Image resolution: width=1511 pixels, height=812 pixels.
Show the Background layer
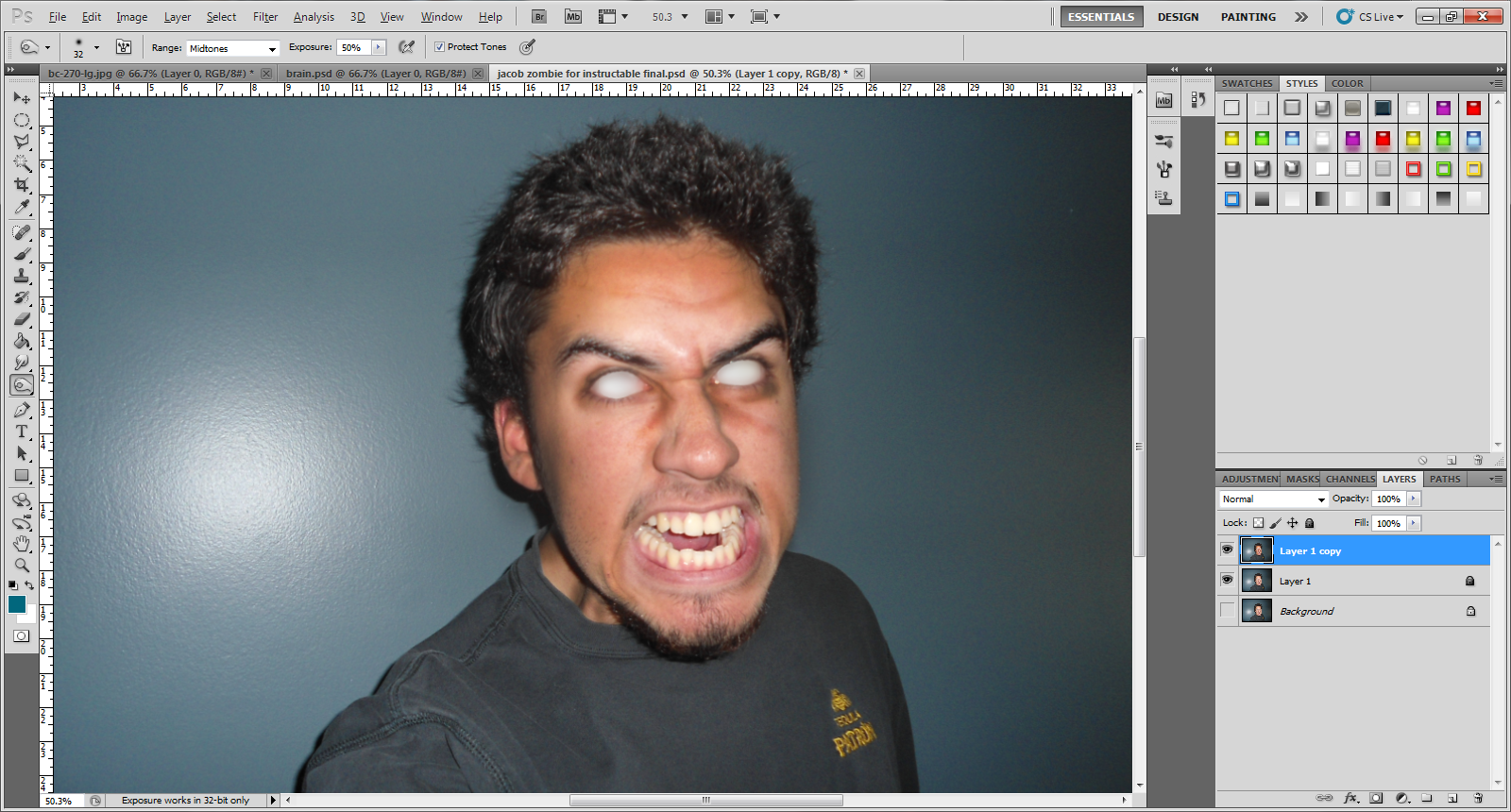click(x=1227, y=610)
